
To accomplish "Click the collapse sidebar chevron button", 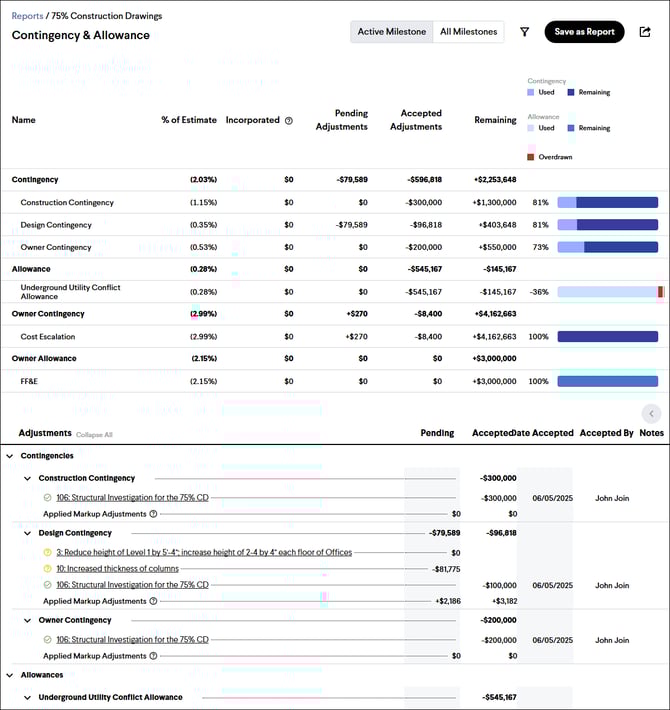I will click(651, 413).
